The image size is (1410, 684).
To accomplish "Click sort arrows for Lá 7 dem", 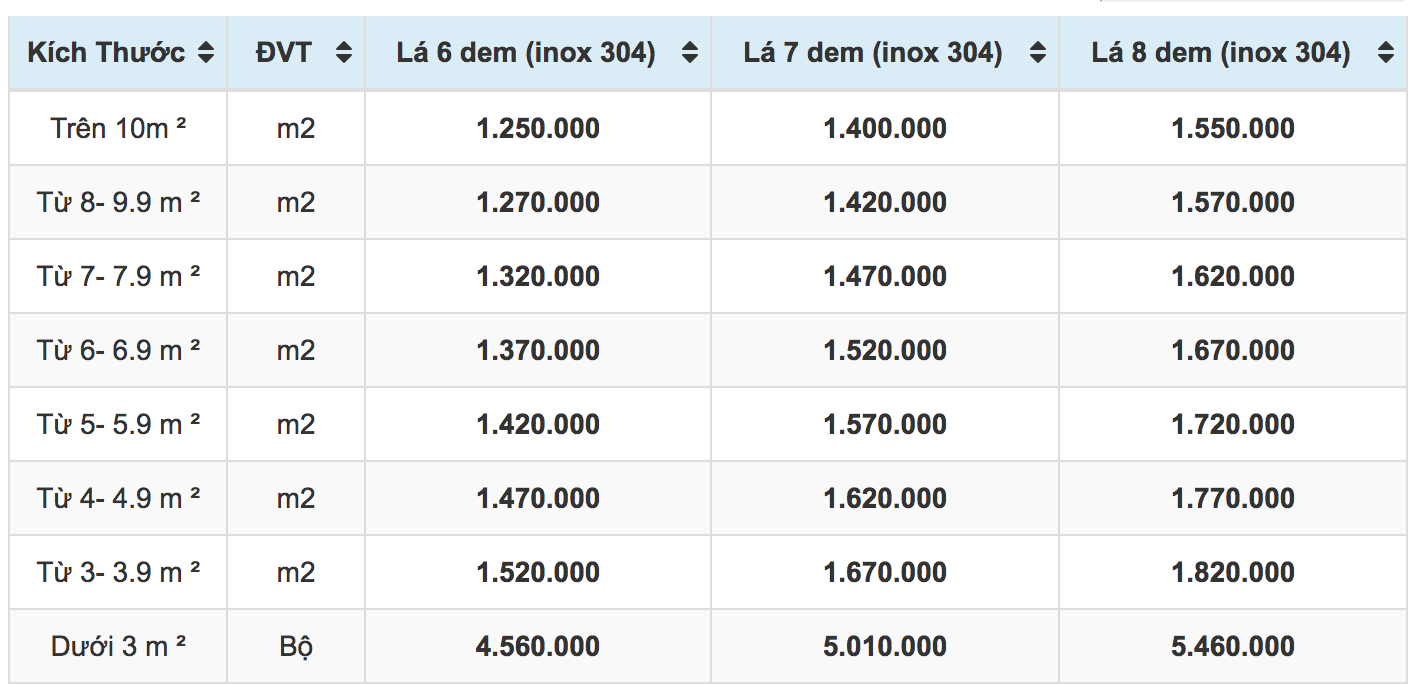I will coord(1038,53).
